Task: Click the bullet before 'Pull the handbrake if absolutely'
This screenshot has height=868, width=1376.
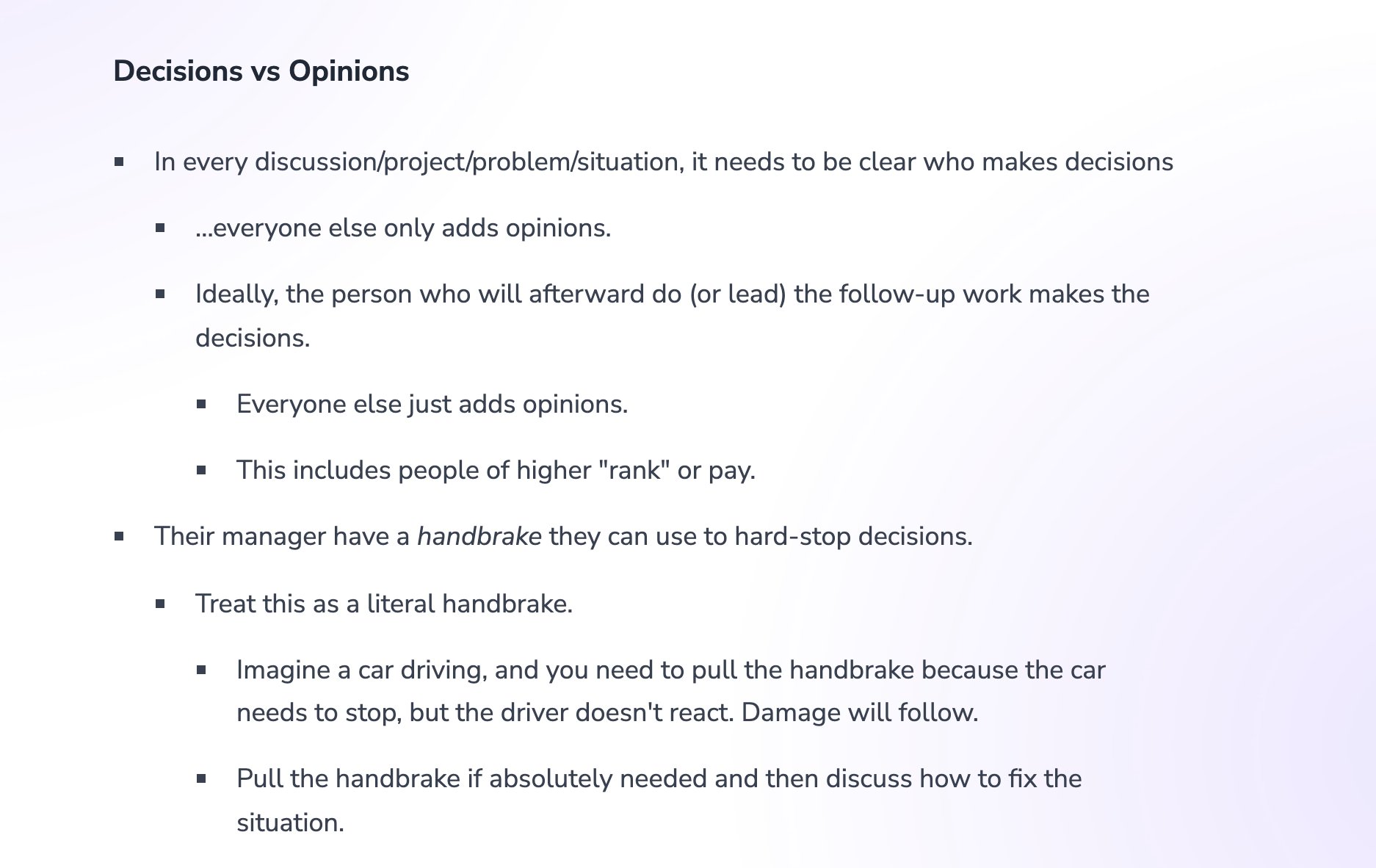Action: 201,778
